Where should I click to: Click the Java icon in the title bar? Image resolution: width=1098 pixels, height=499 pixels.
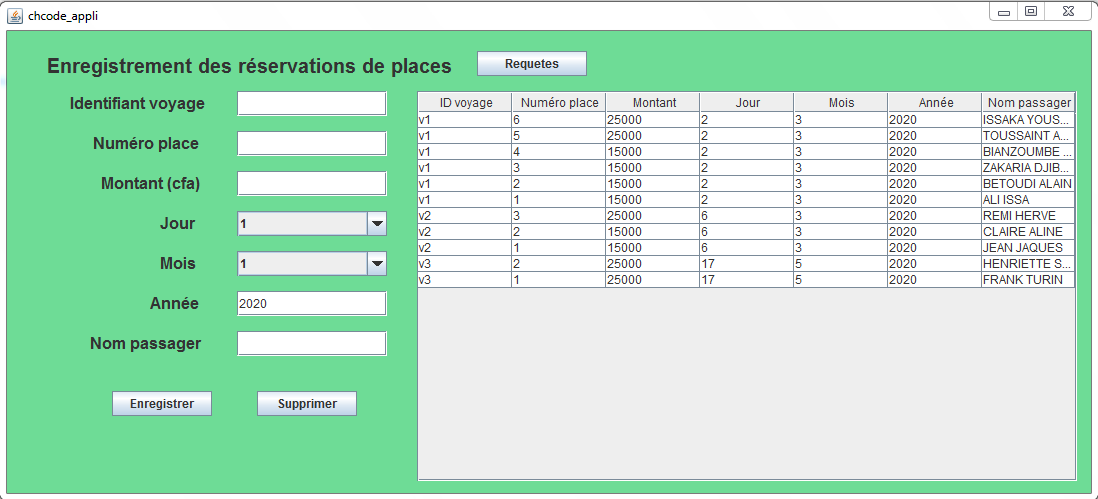[14, 15]
